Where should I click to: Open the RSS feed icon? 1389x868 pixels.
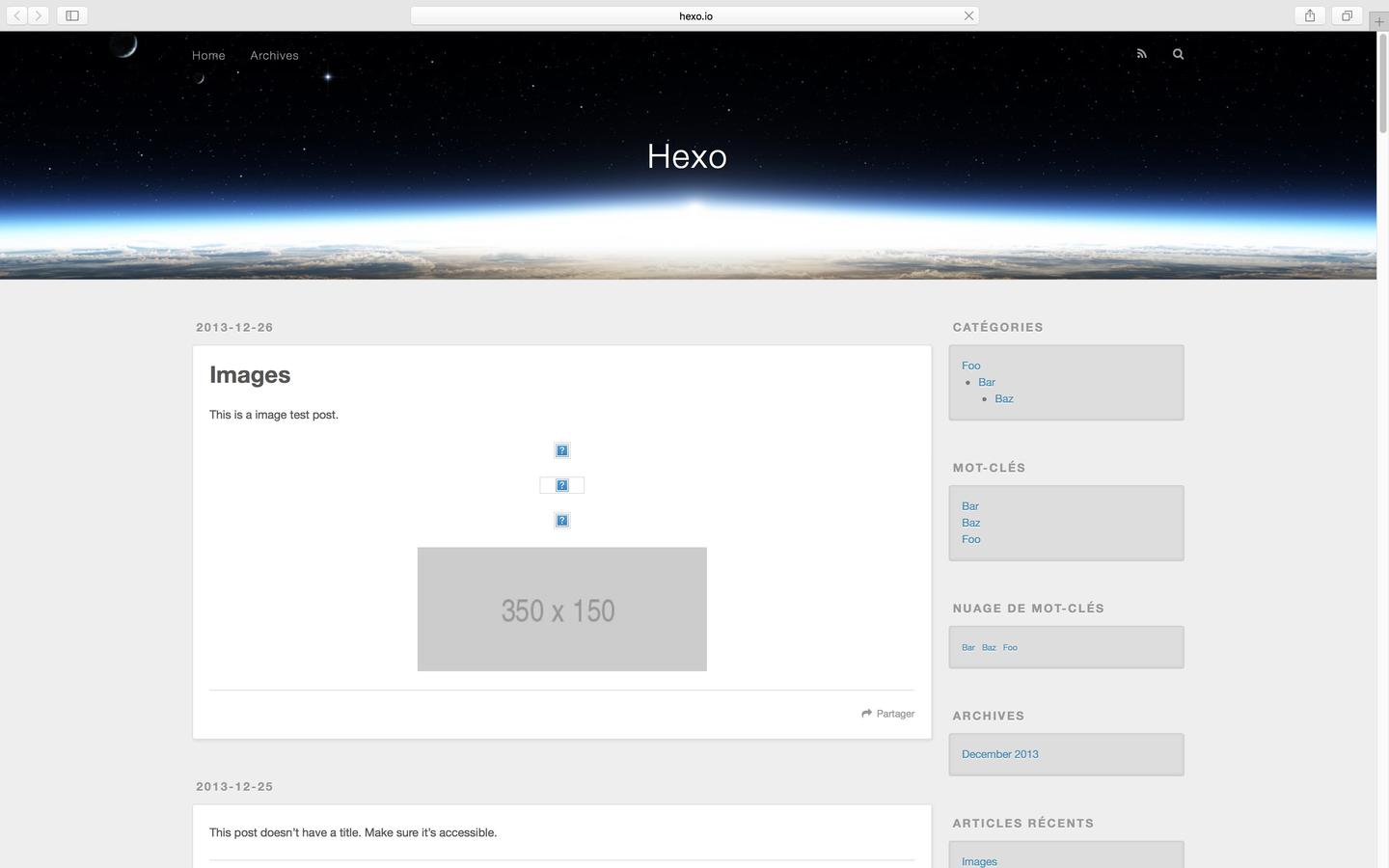click(1141, 54)
